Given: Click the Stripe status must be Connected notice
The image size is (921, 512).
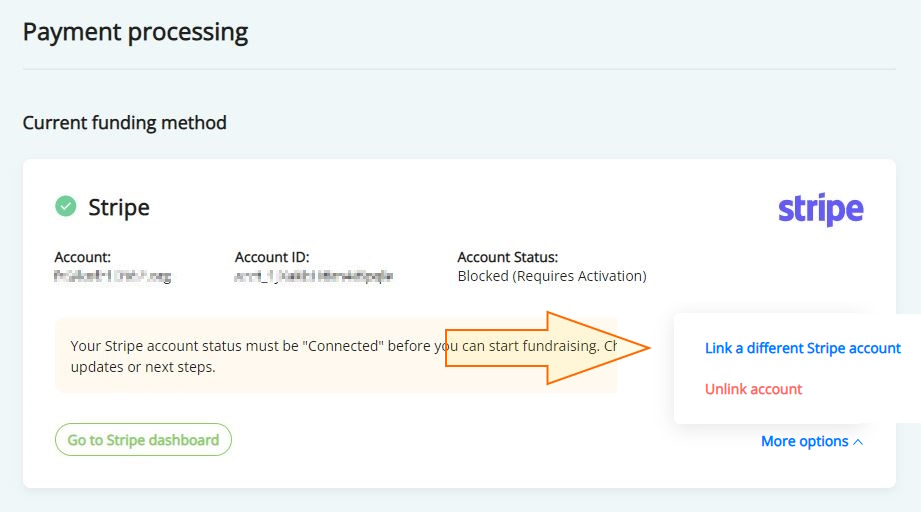Looking at the screenshot, I should (336, 356).
